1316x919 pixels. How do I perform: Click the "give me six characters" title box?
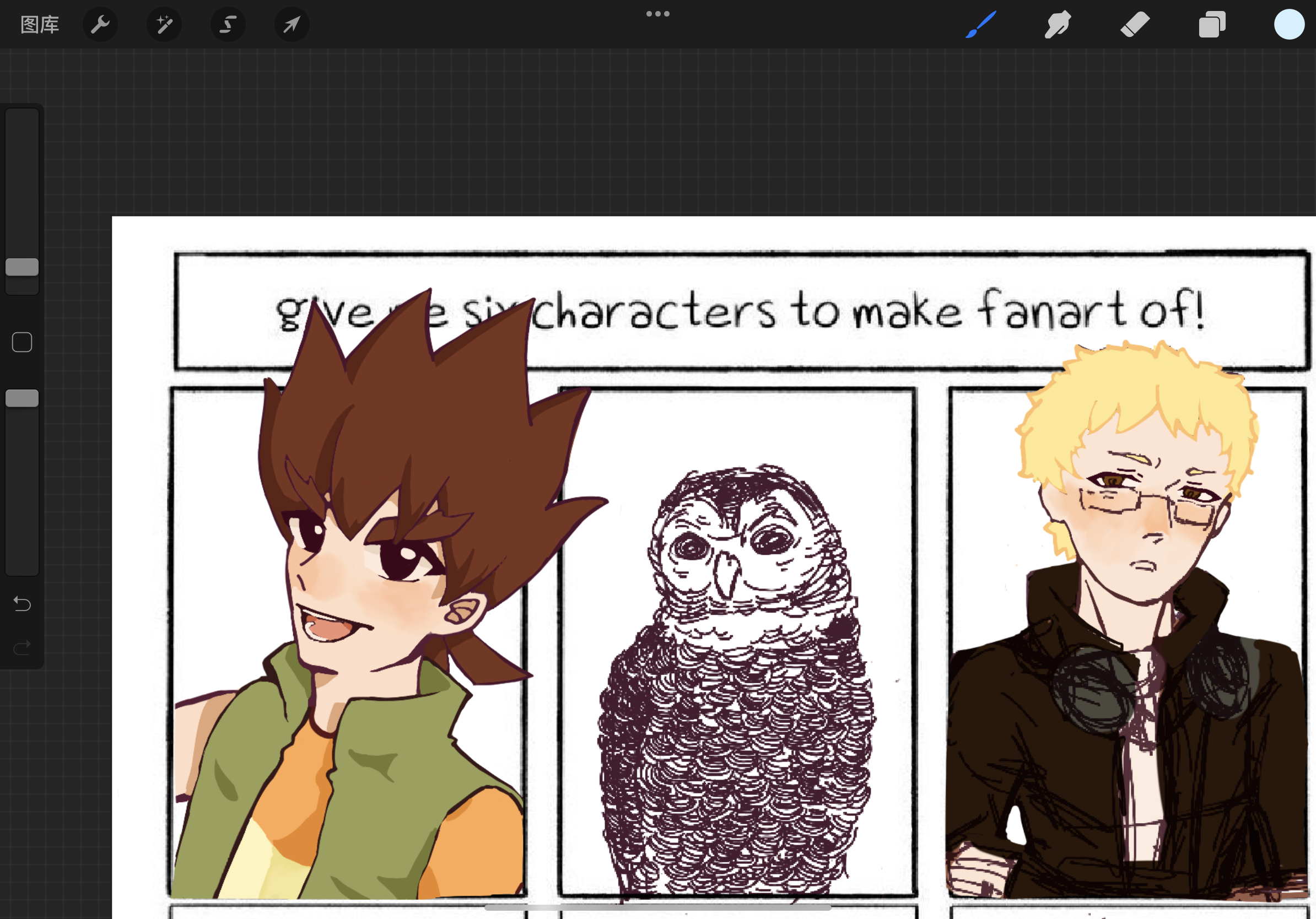pyautogui.click(x=740, y=311)
